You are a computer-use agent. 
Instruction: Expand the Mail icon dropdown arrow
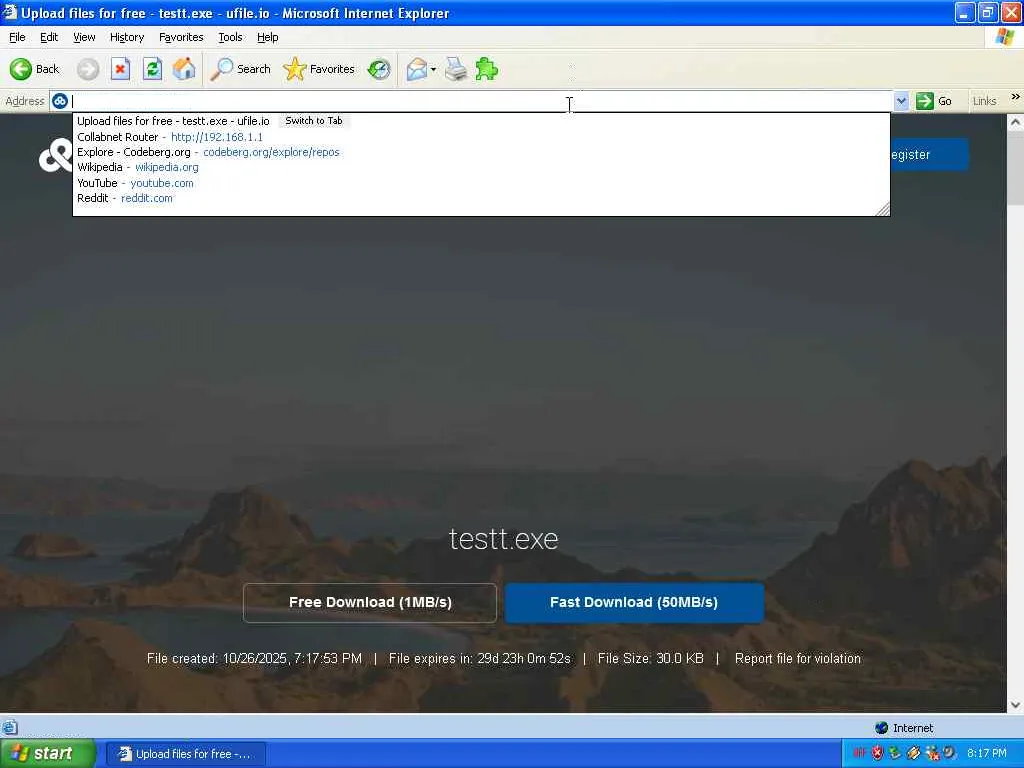(x=434, y=69)
